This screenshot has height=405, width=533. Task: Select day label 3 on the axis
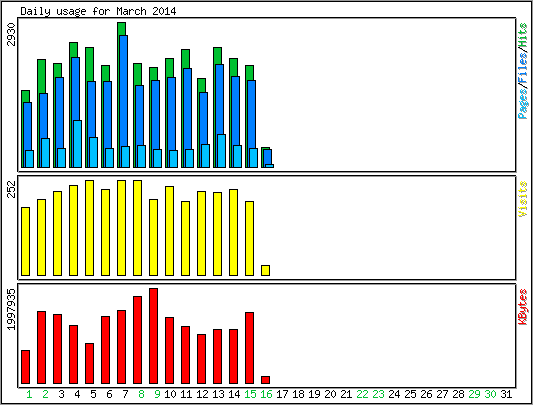pos(61,394)
